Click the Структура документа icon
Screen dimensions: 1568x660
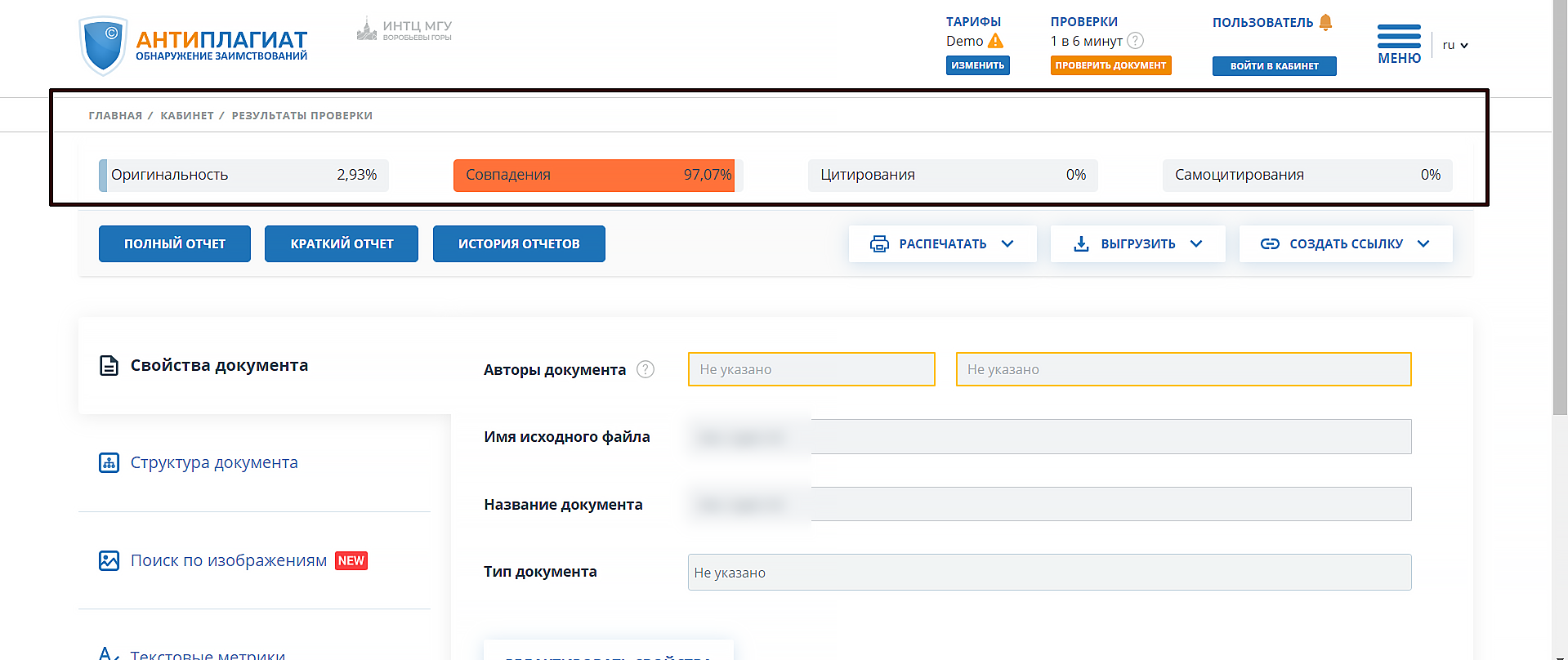pos(109,462)
